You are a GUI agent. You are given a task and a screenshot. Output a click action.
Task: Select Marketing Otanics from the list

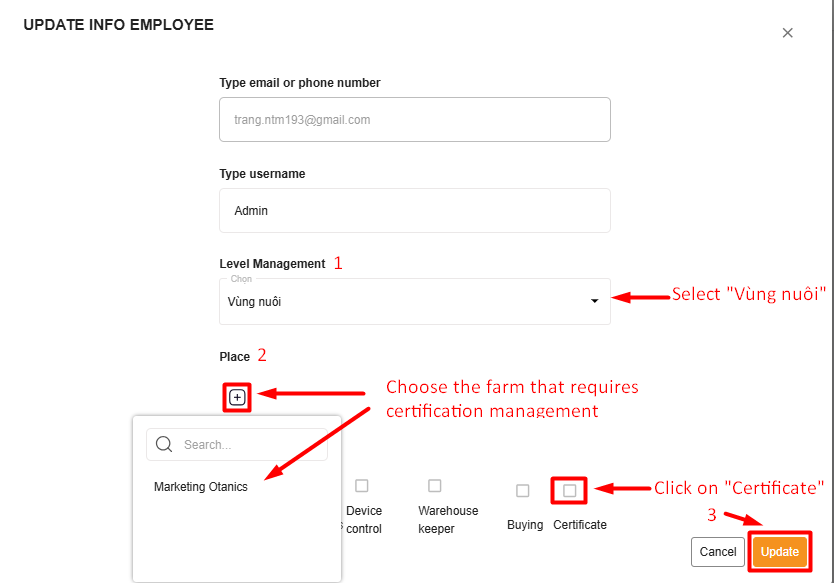tap(201, 487)
